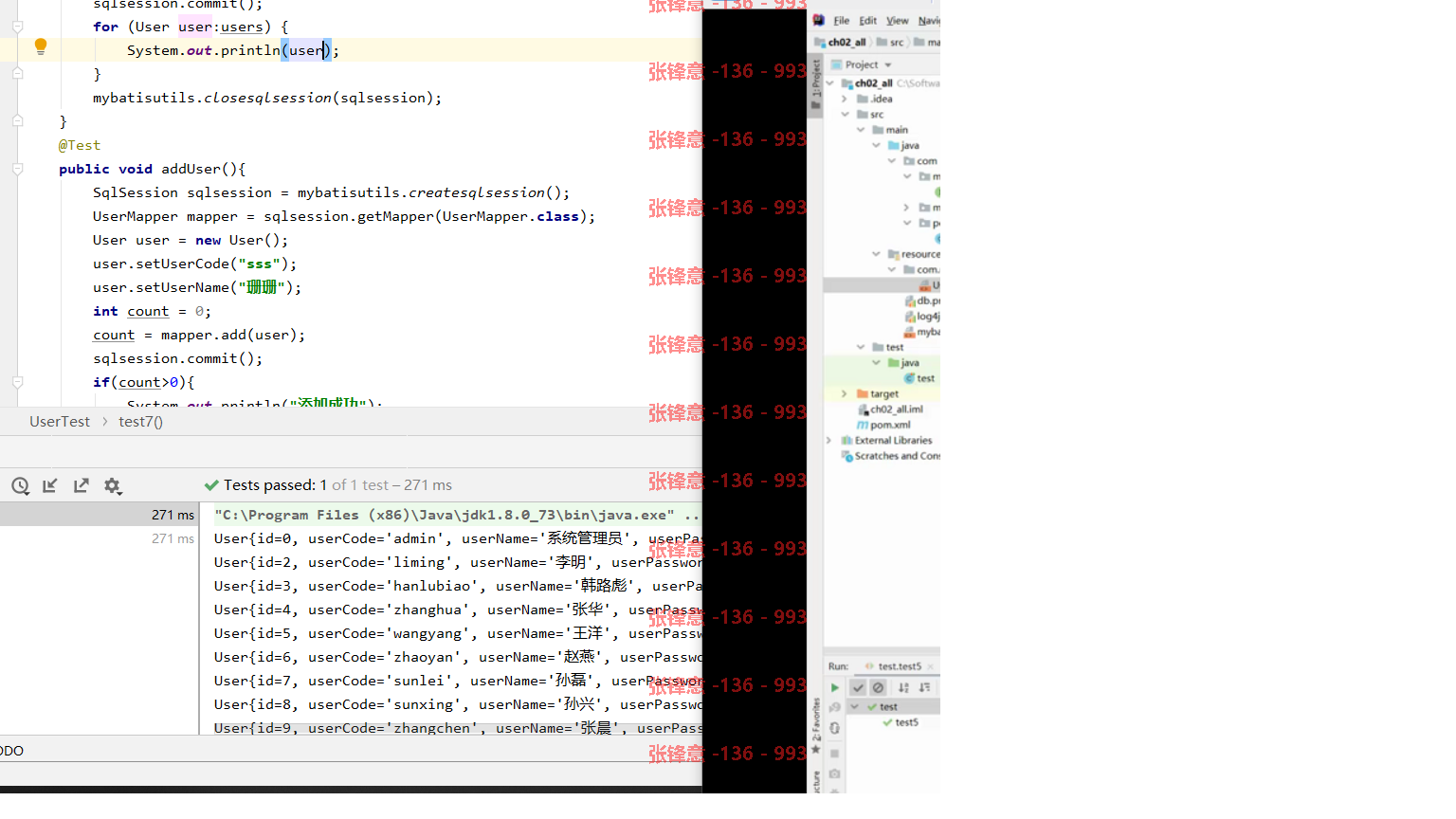Click the Stop square icon in small window
Image resolution: width=1456 pixels, height=819 pixels.
[x=834, y=753]
